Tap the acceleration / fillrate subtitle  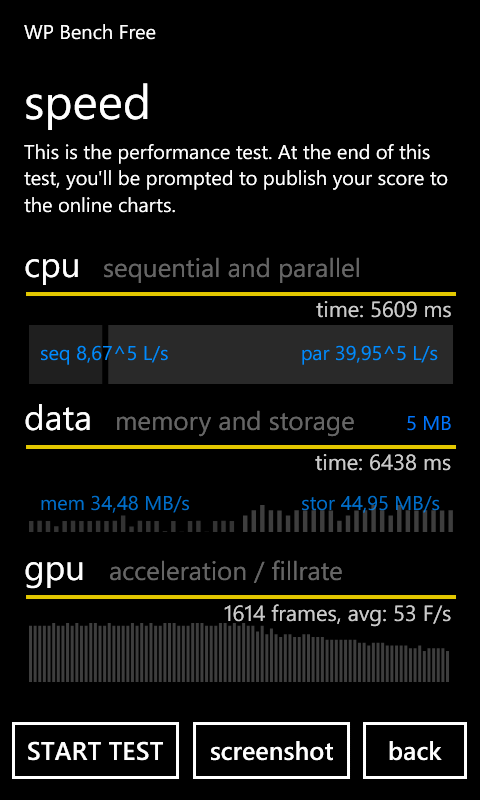point(225,572)
